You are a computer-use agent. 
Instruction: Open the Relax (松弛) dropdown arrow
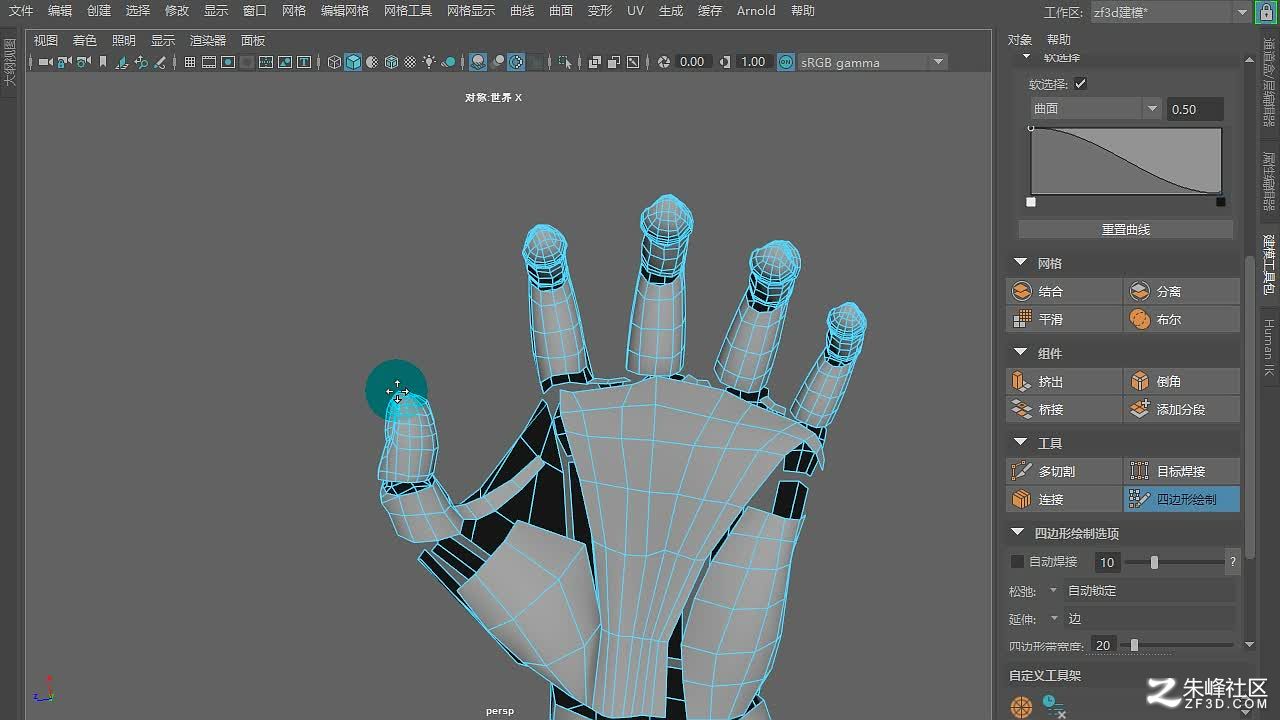[1053, 591]
